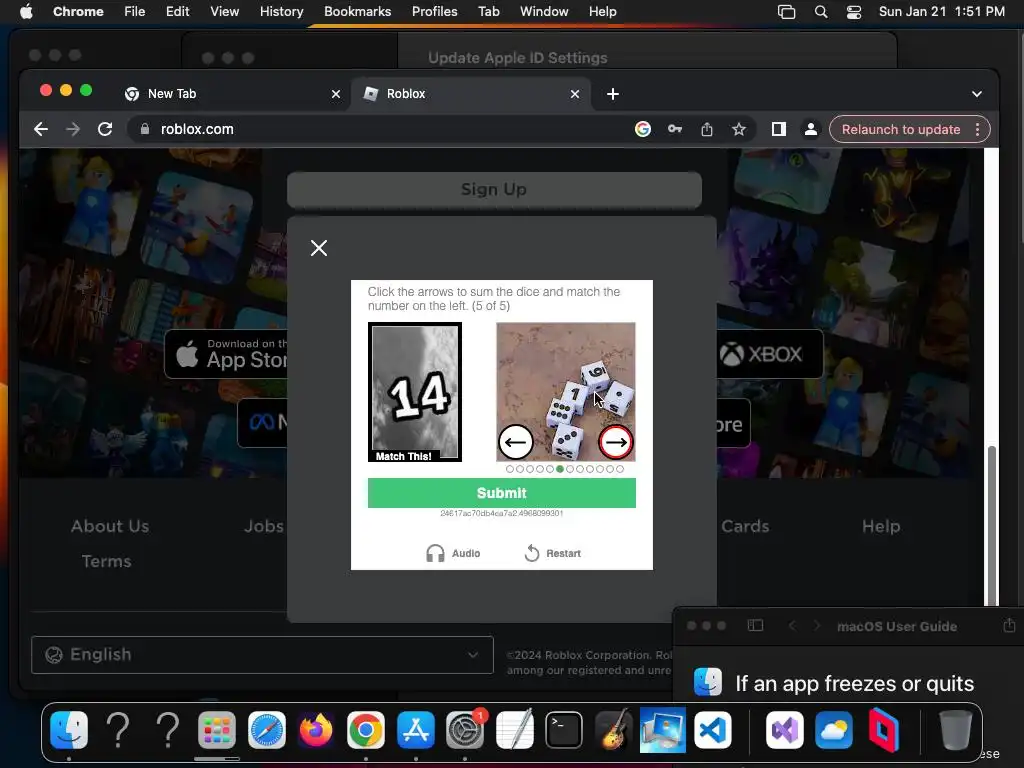Open the Chrome View menu
The image size is (1024, 768).
(x=224, y=12)
